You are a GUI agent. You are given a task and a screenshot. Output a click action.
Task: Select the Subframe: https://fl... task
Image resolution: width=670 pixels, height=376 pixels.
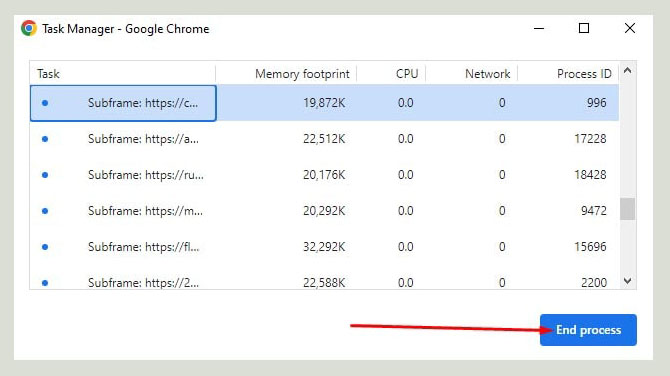[324, 247]
